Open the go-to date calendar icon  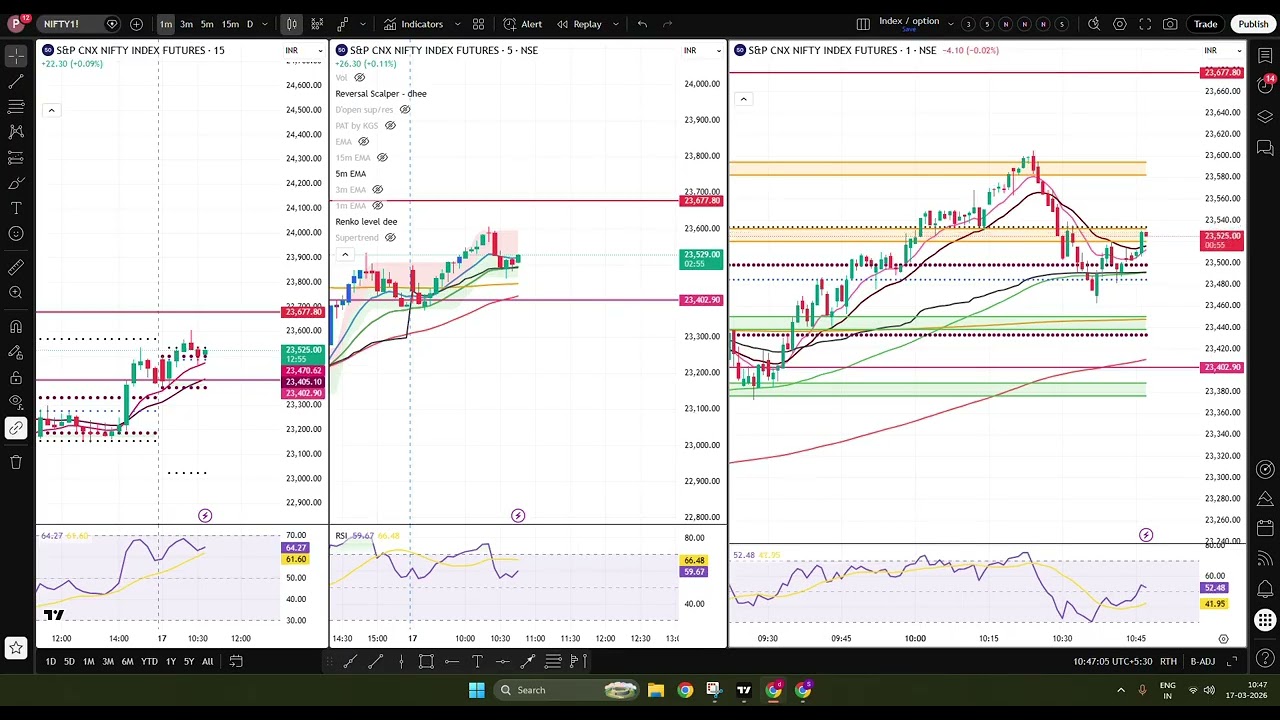(x=236, y=661)
